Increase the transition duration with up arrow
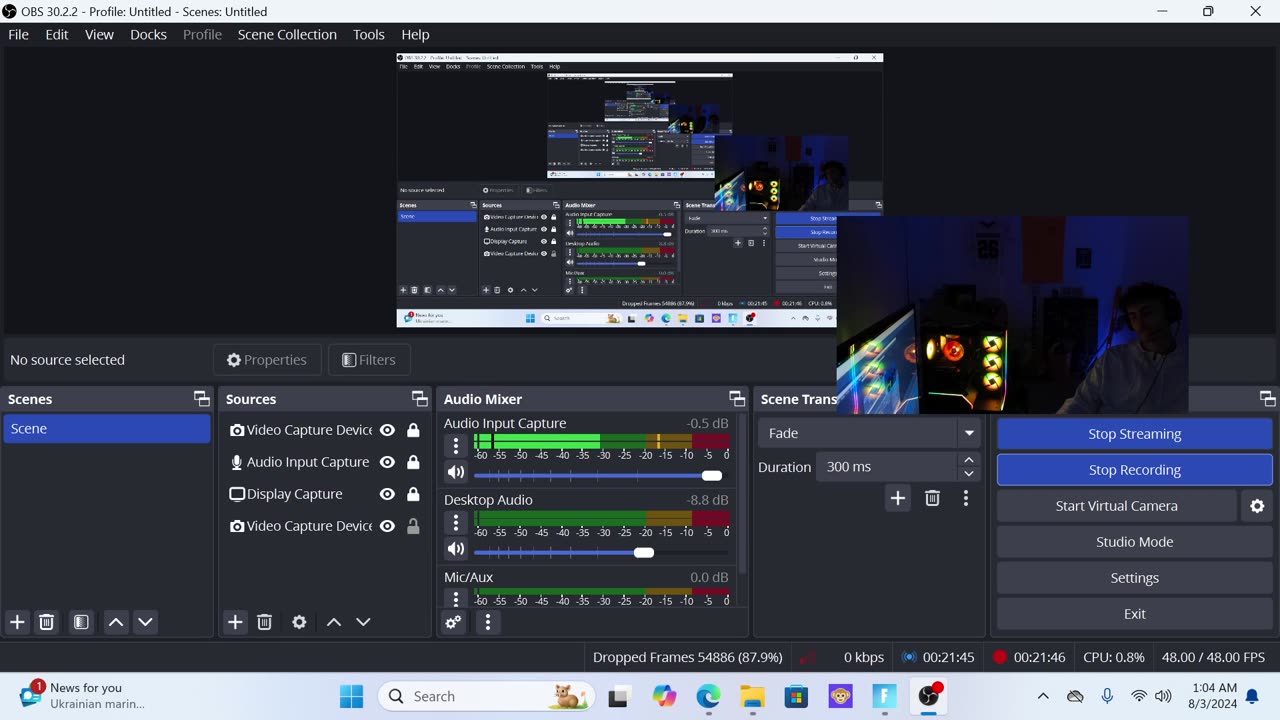 (968, 460)
